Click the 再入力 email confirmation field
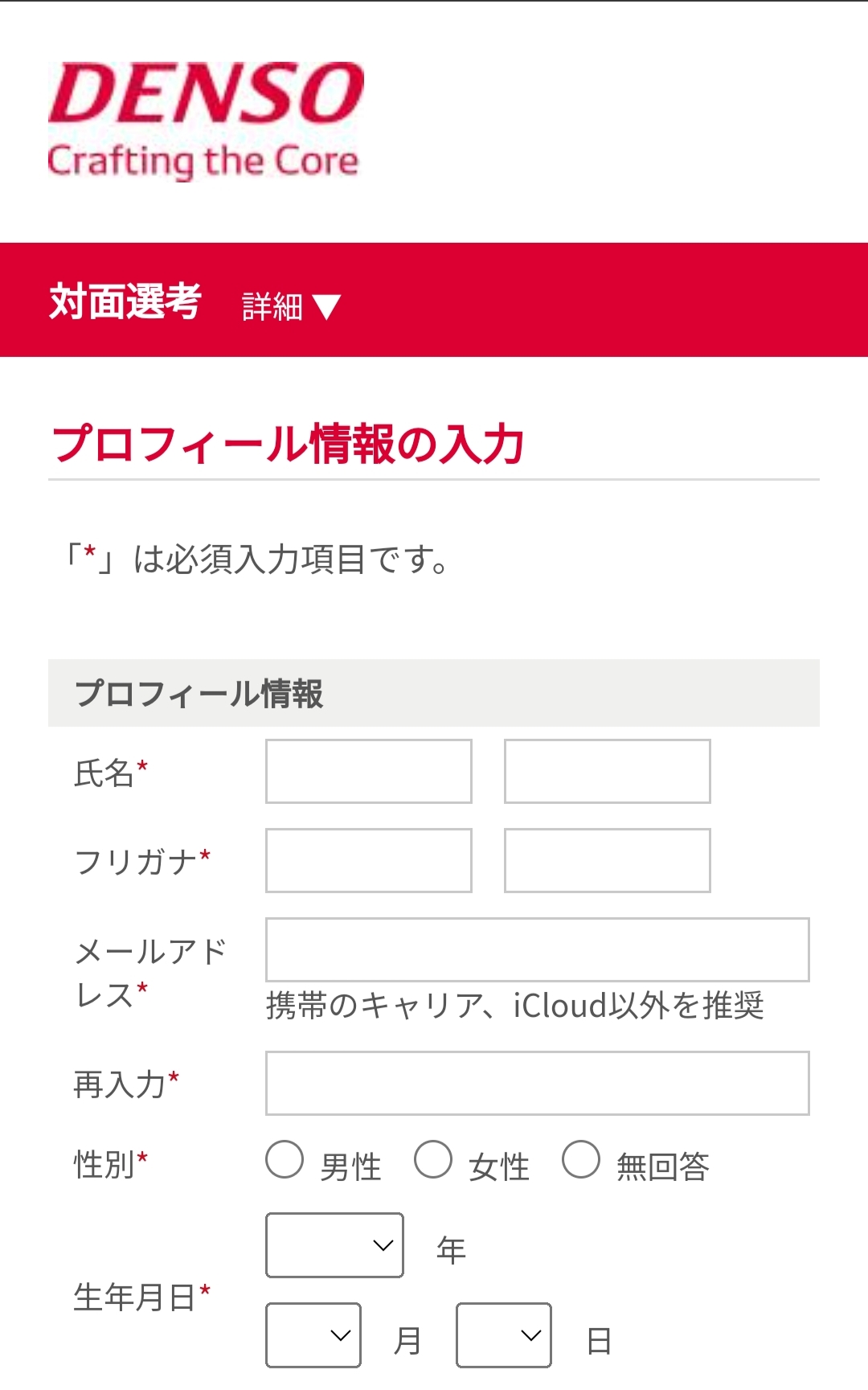Image resolution: width=868 pixels, height=1390 pixels. coord(538,1083)
